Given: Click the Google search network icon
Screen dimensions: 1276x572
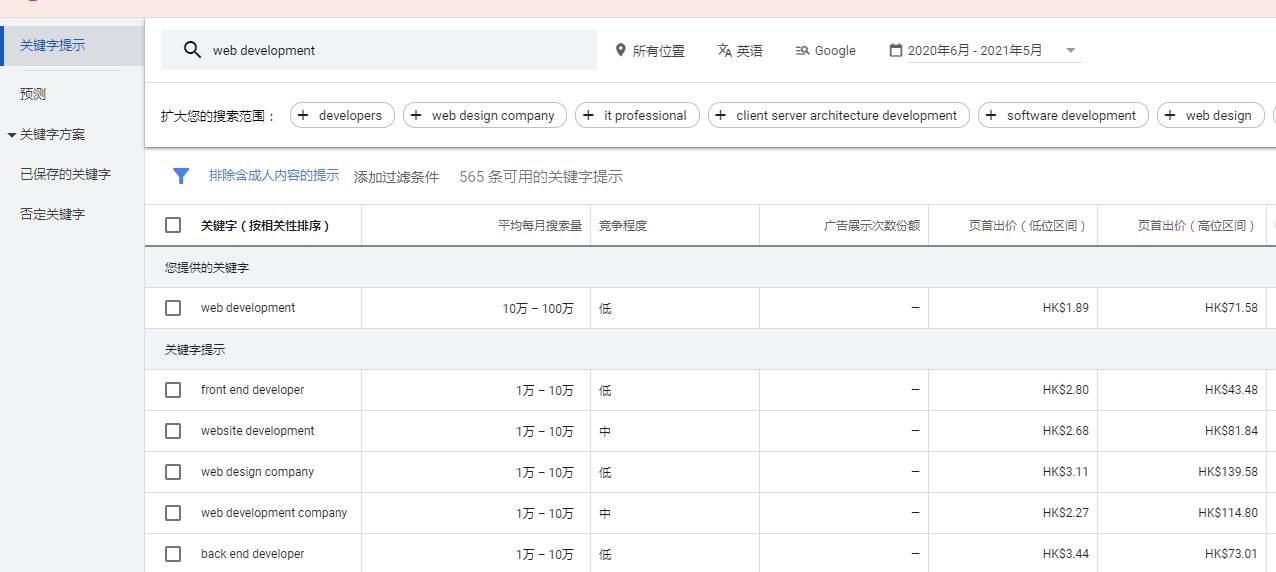Looking at the screenshot, I should click(802, 50).
